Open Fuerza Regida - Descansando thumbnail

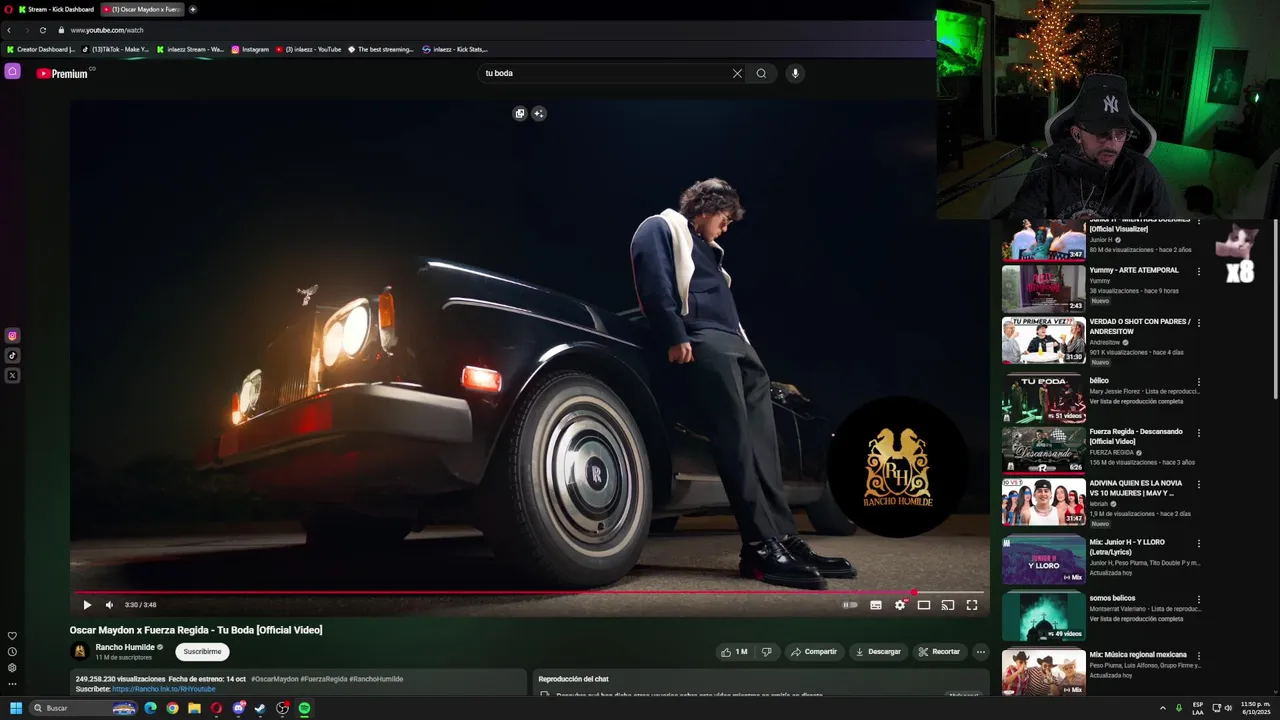coord(1044,450)
